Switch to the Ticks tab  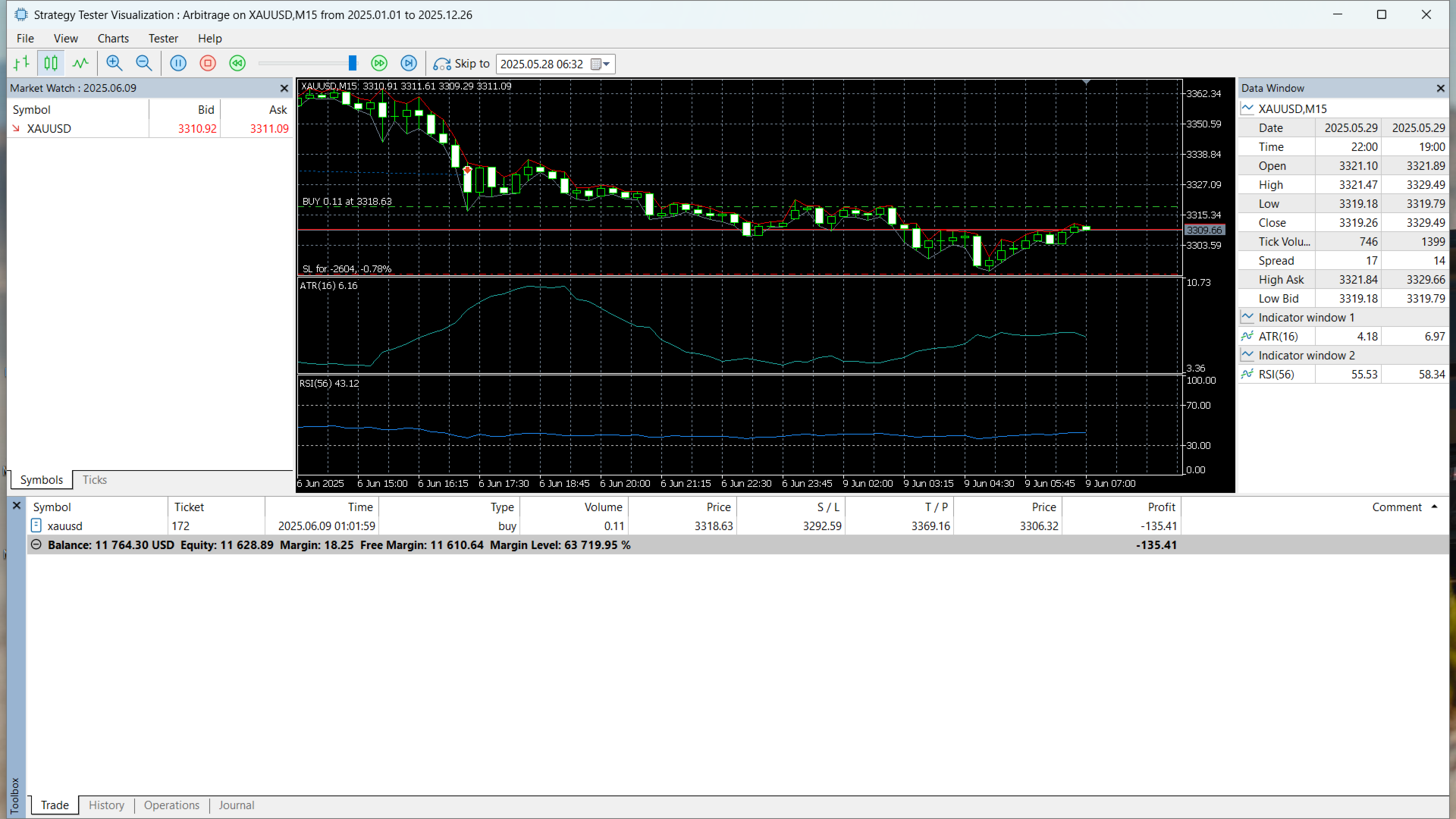click(x=95, y=480)
